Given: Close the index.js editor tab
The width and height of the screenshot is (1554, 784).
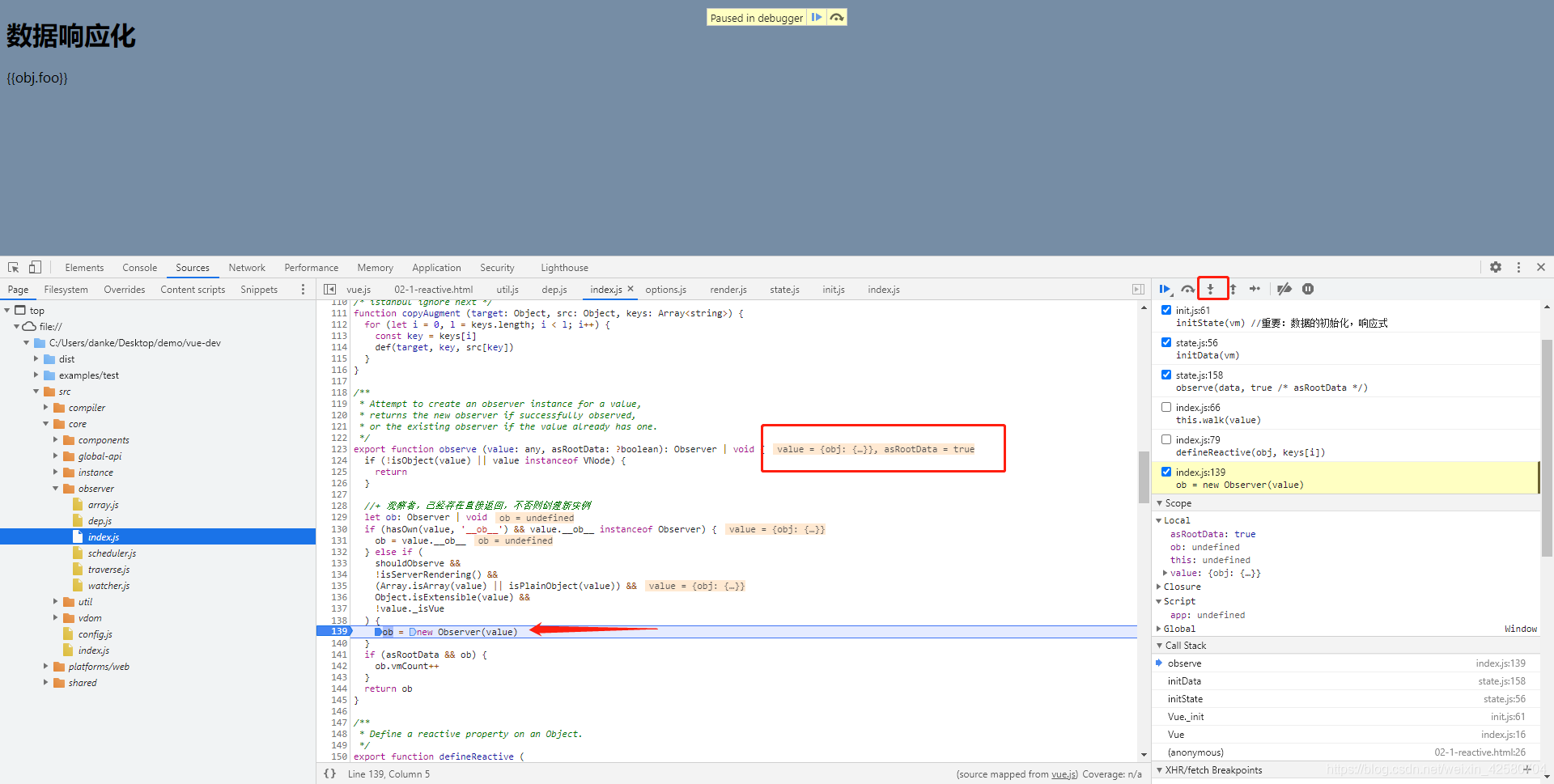Looking at the screenshot, I should tap(631, 289).
